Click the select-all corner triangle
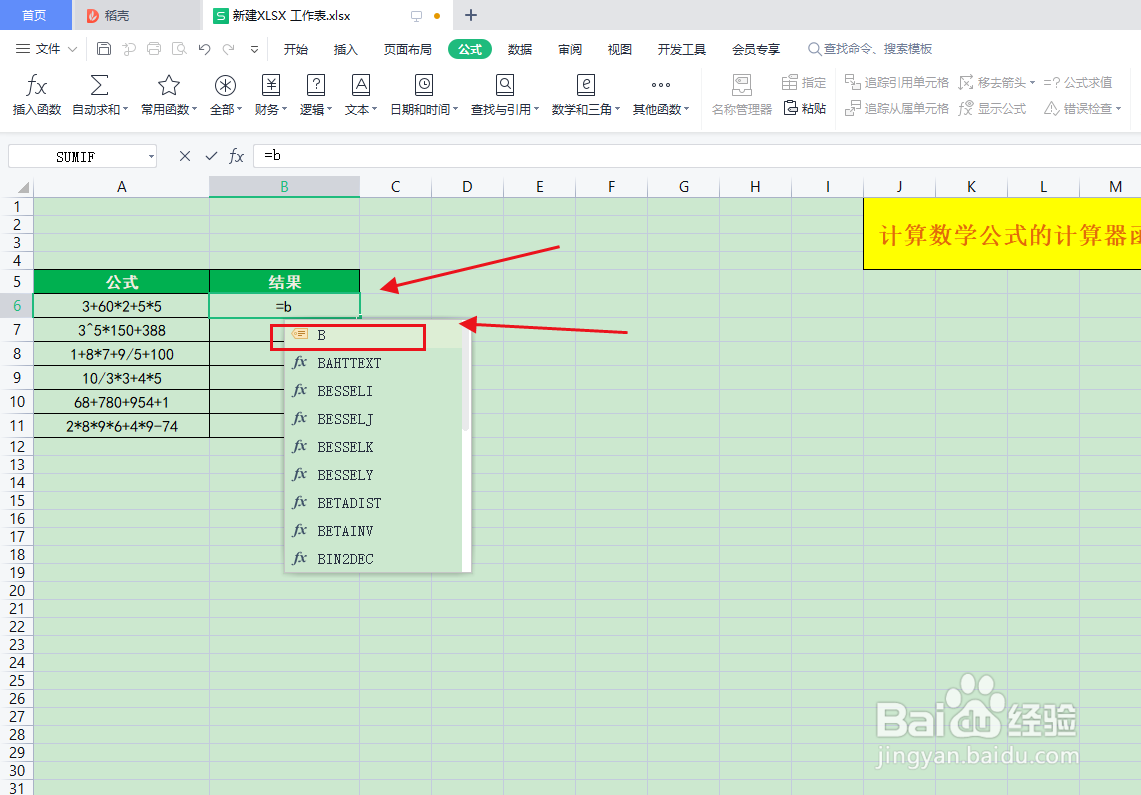The width and height of the screenshot is (1141, 795). tap(23, 187)
